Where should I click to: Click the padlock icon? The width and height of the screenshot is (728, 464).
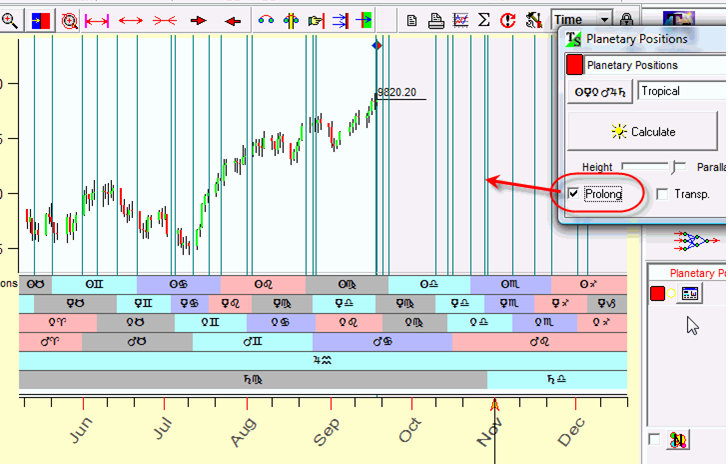627,20
